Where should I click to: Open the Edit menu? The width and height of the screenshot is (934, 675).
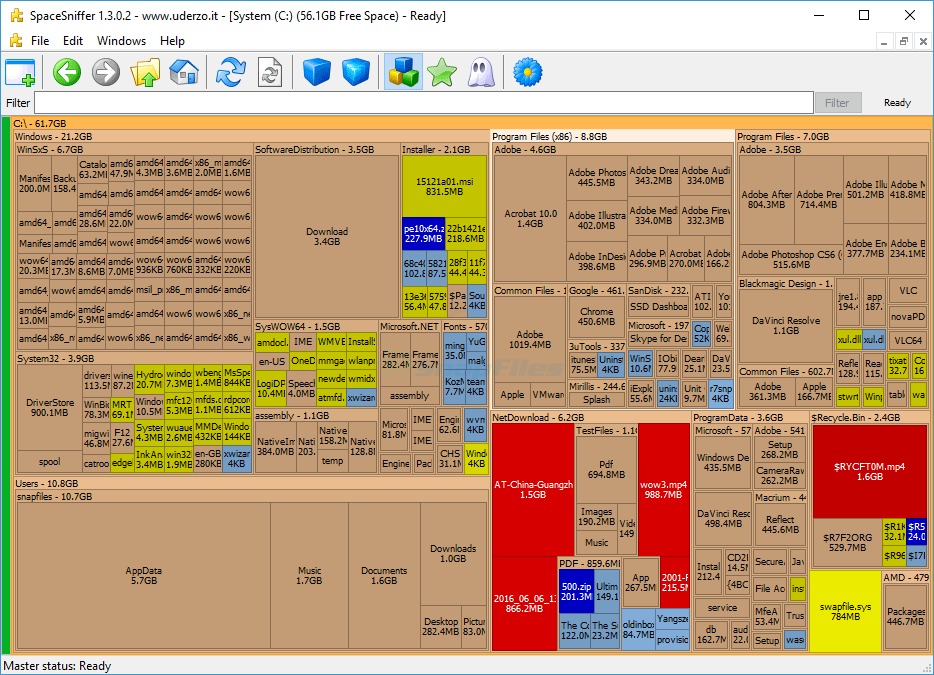73,41
